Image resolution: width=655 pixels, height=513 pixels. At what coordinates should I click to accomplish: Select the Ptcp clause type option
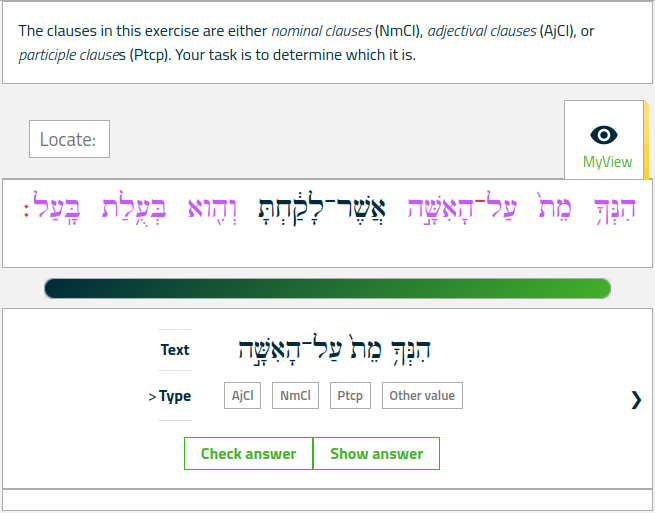click(x=350, y=395)
